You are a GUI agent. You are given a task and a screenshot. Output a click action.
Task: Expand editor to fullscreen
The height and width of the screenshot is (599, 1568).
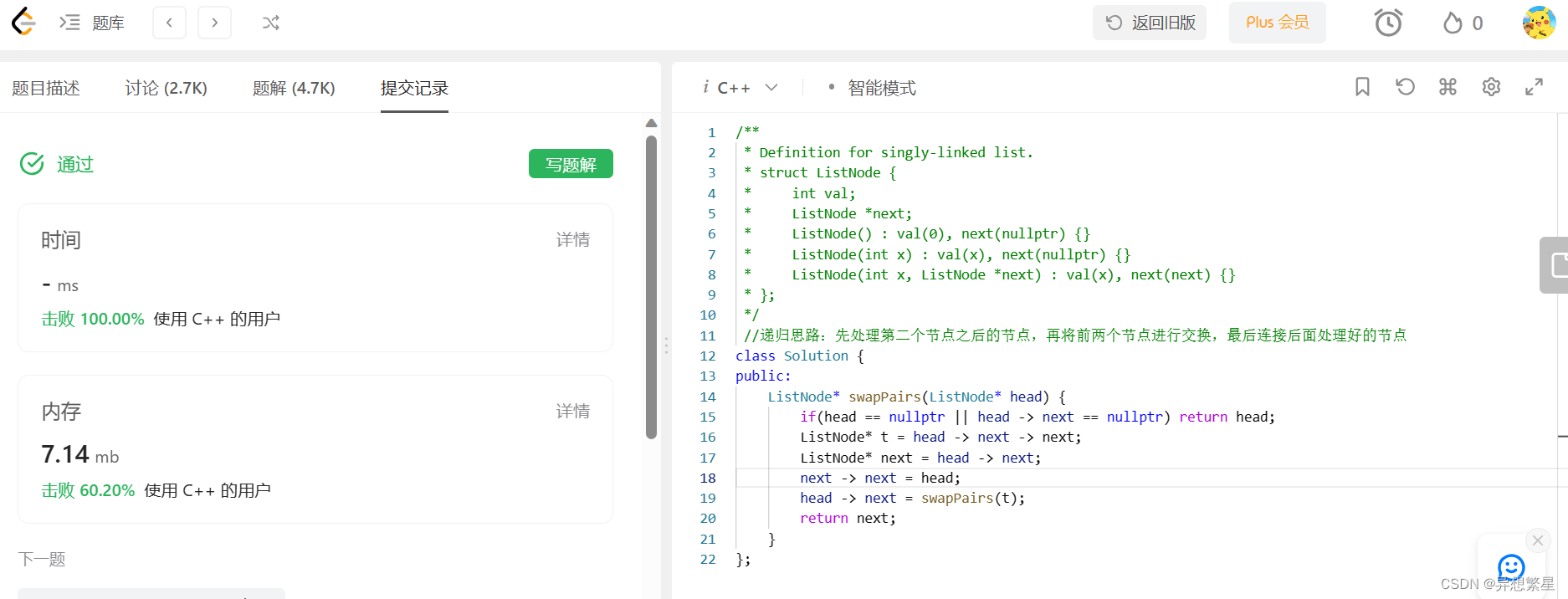tap(1534, 87)
